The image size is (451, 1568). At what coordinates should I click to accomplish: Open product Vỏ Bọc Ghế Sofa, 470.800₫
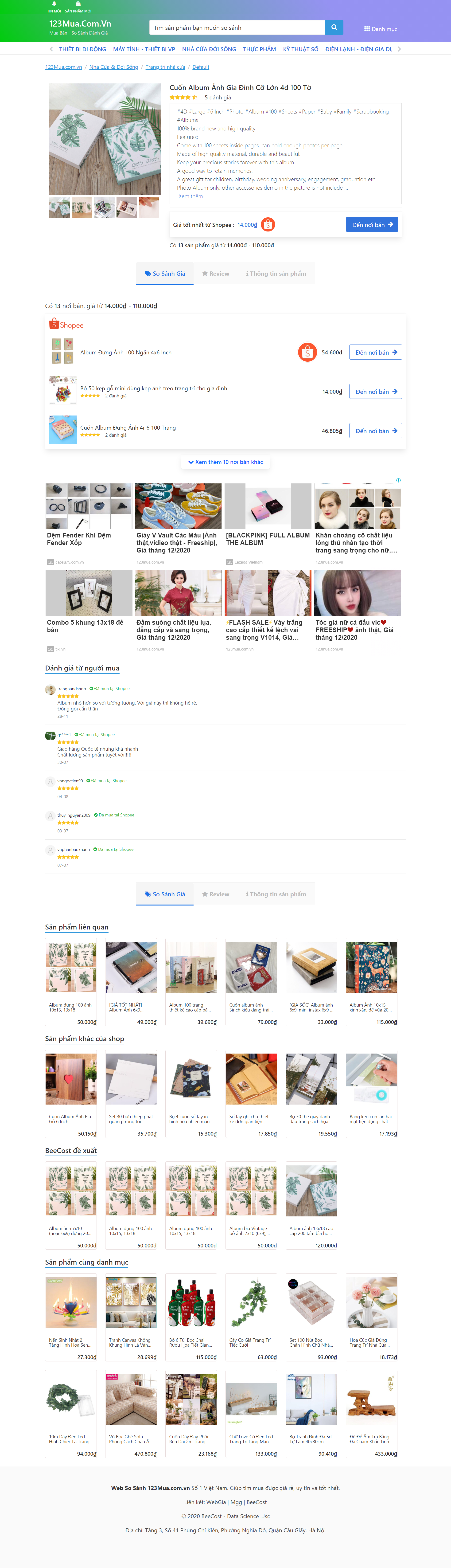coord(131,1415)
